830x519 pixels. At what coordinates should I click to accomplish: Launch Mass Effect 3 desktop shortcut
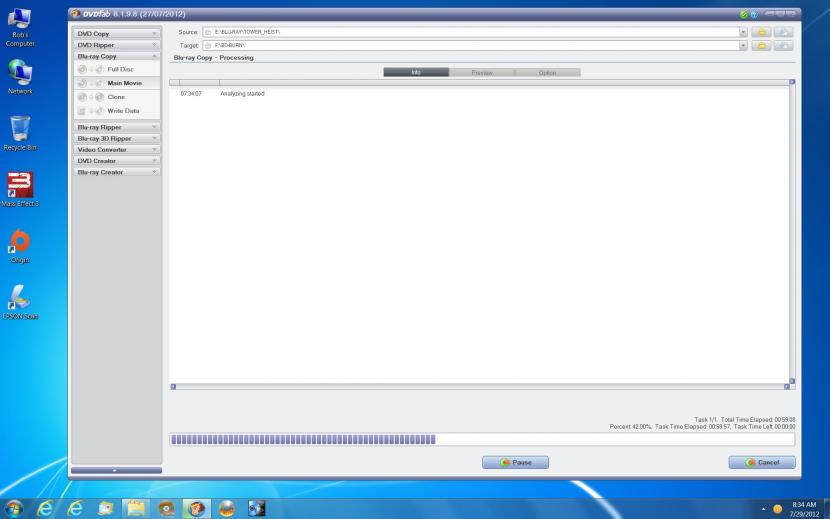point(20,189)
